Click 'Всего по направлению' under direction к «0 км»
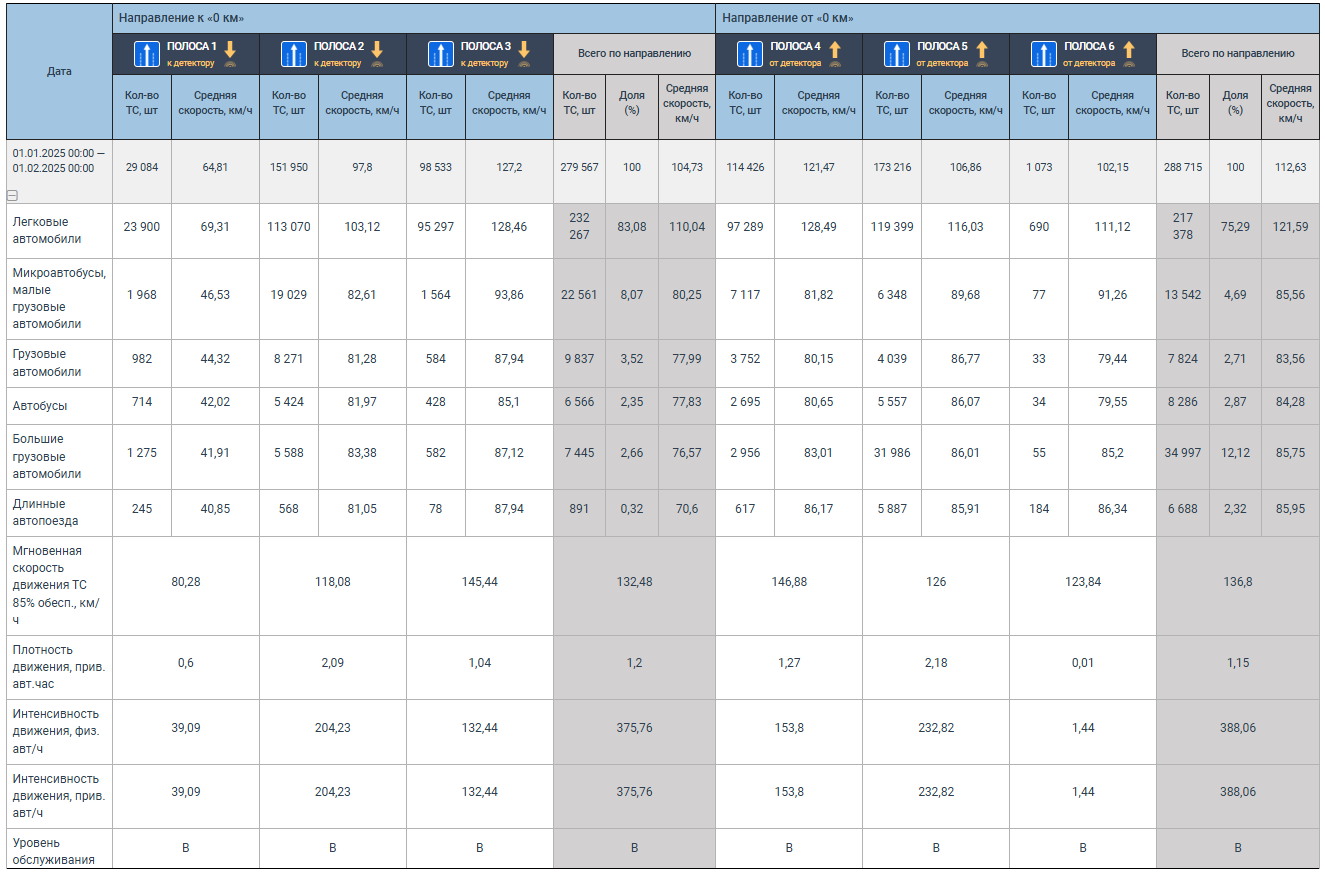The width and height of the screenshot is (1325, 872). [634, 54]
